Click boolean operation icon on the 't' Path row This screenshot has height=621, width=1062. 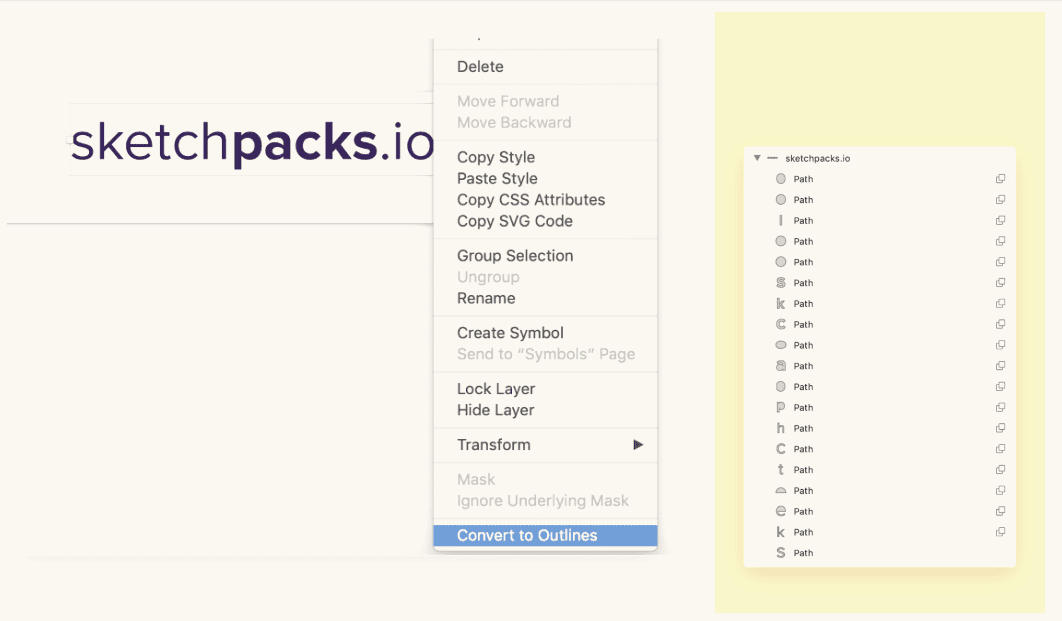click(1000, 469)
